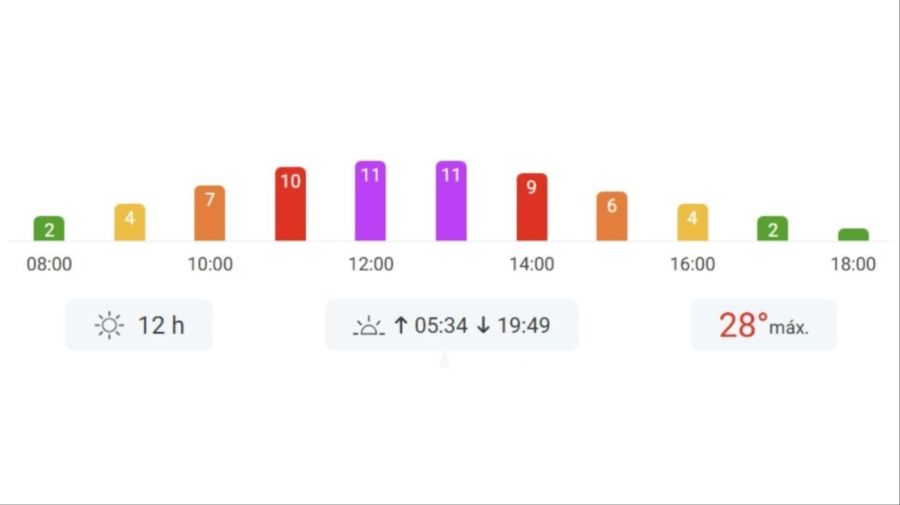900x505 pixels.
Task: Click the 10:00 time label
Action: (x=210, y=265)
